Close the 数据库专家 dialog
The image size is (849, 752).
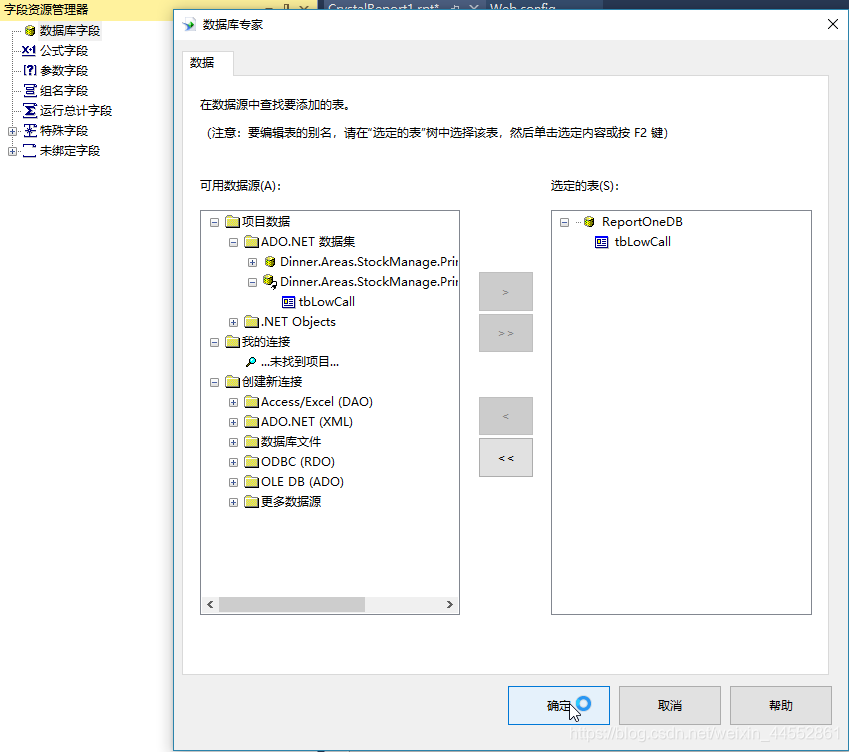(833, 24)
